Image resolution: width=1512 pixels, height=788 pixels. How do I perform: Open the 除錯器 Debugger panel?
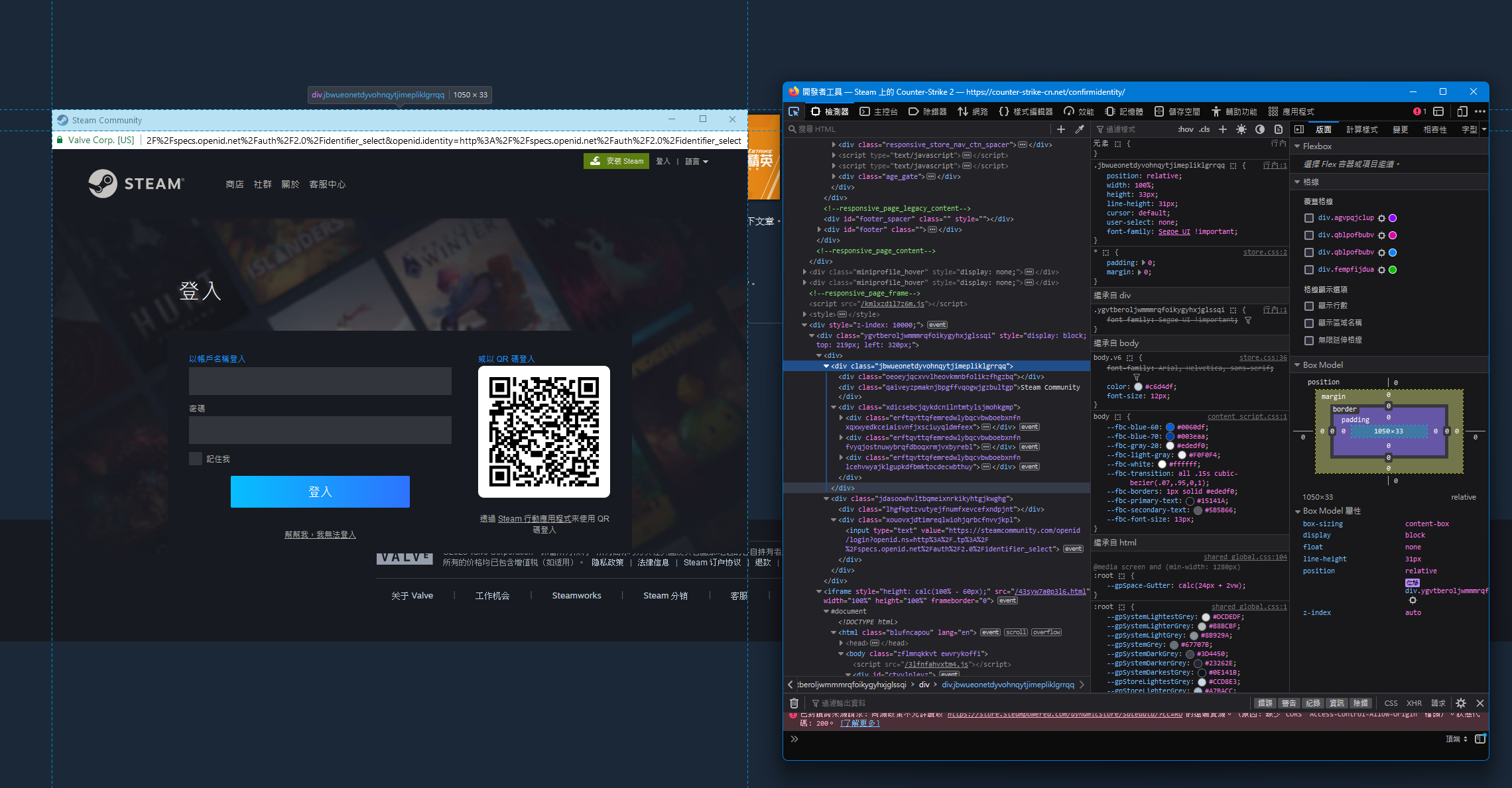click(x=928, y=111)
